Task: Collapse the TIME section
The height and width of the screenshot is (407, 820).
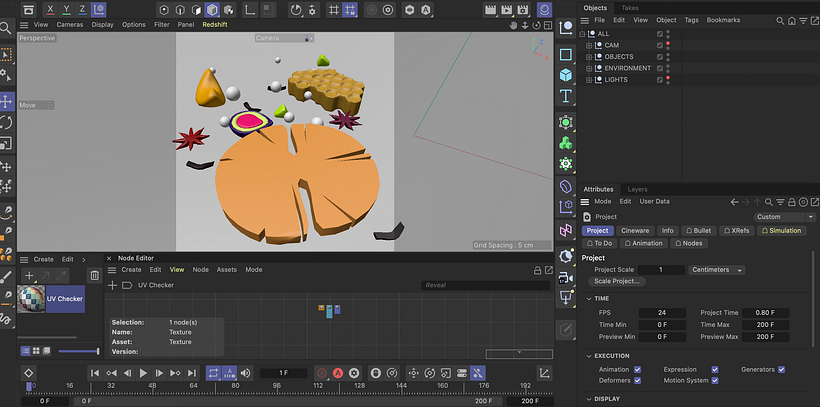Action: coord(589,299)
